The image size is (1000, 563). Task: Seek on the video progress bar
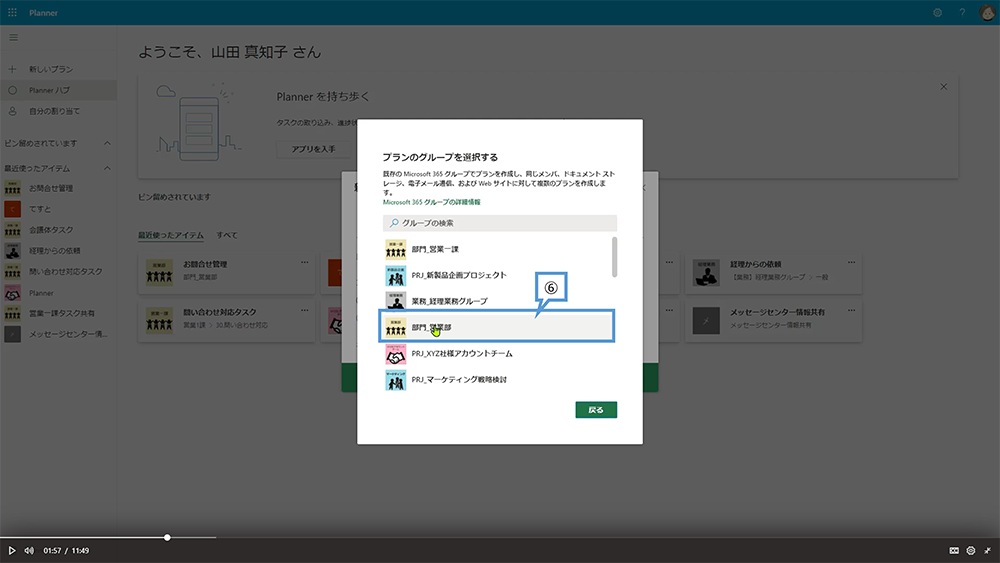[x=500, y=537]
